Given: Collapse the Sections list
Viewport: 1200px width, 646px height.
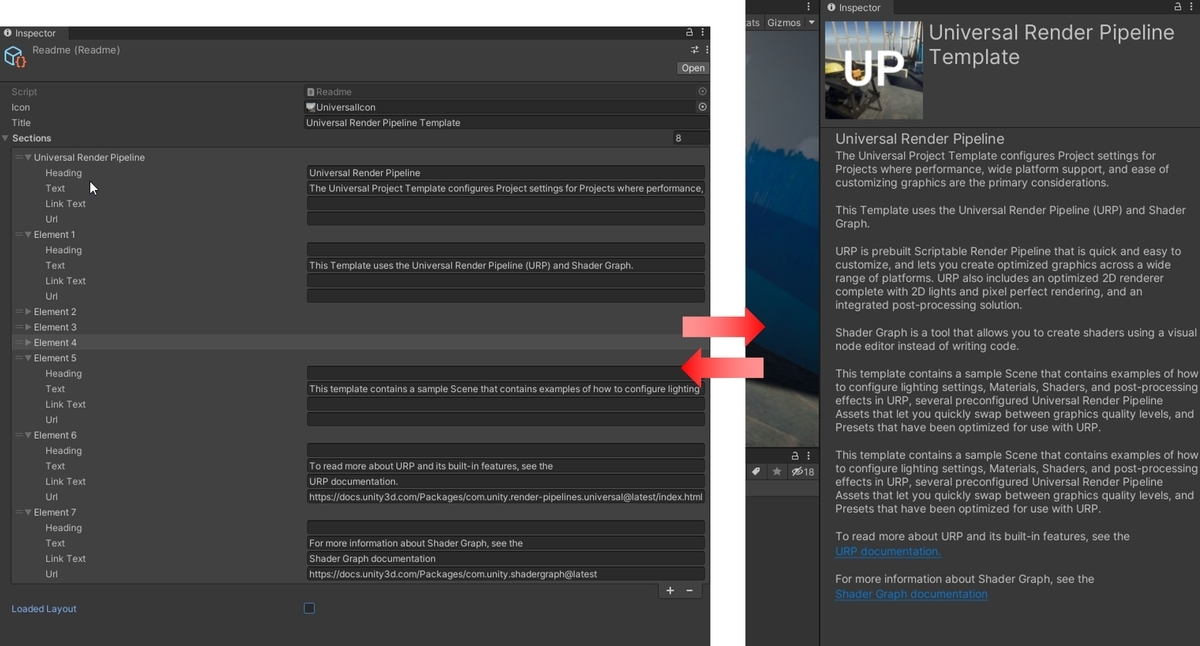Looking at the screenshot, I should 8,137.
